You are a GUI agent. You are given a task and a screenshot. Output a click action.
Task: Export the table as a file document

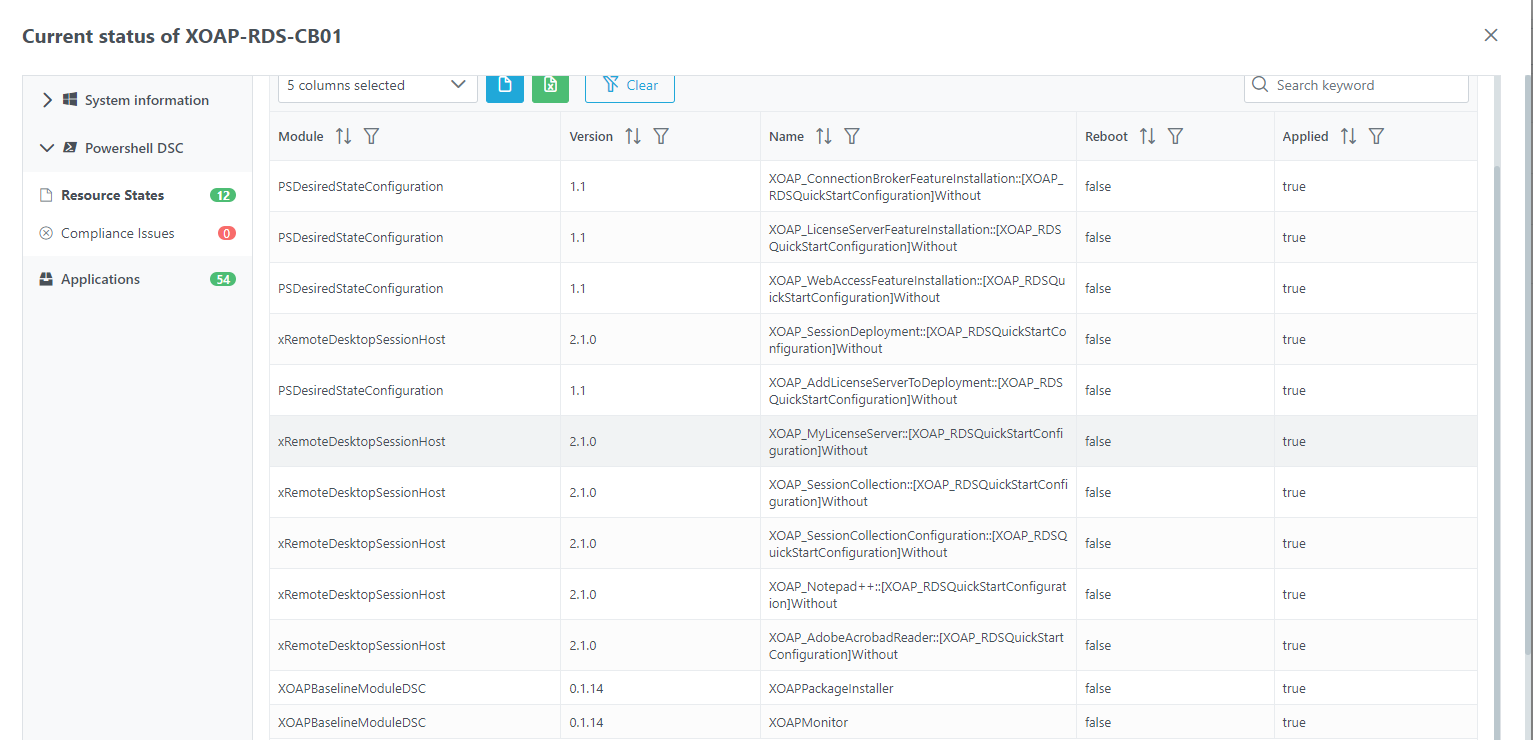(505, 87)
